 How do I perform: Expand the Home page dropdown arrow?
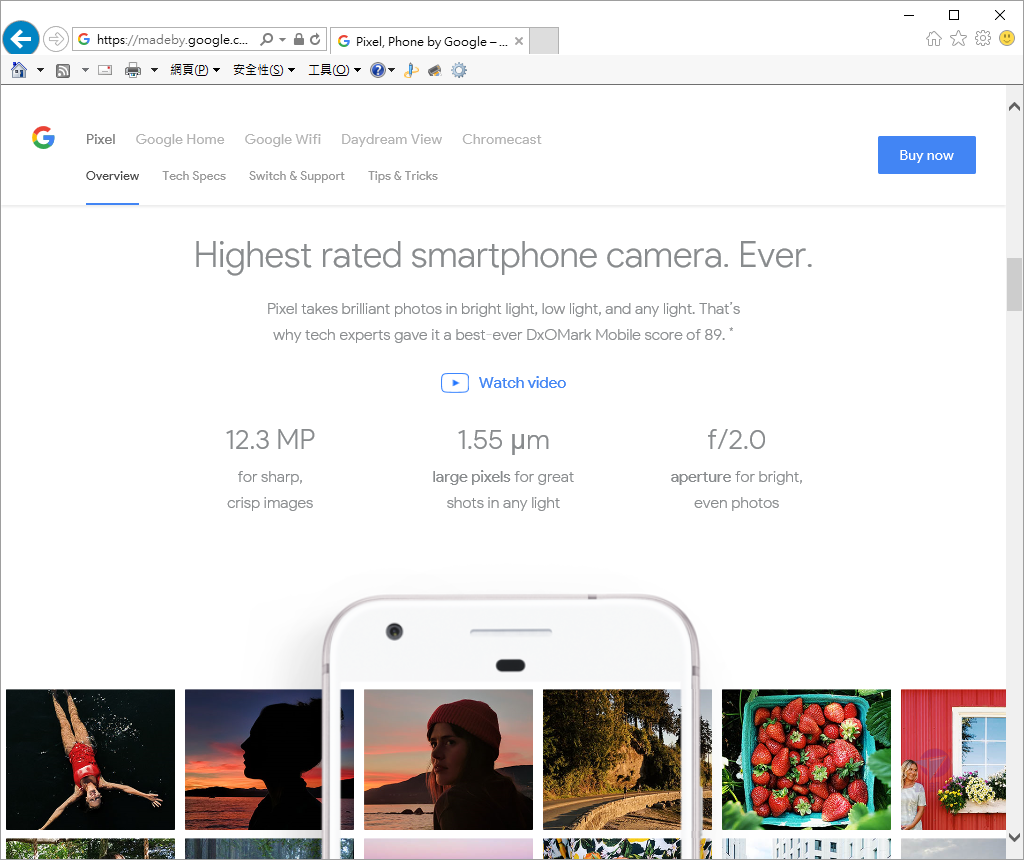pyautogui.click(x=40, y=70)
